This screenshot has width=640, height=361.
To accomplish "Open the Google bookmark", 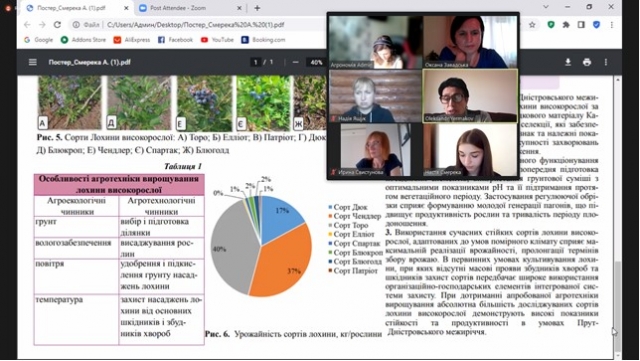I will 38,40.
